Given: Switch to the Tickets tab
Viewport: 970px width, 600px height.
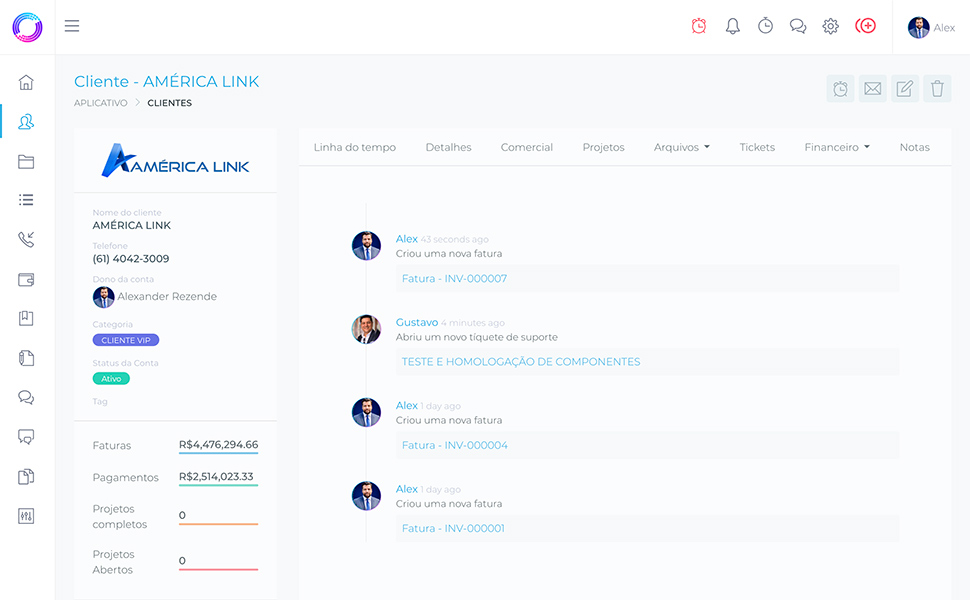Looking at the screenshot, I should 757,147.
